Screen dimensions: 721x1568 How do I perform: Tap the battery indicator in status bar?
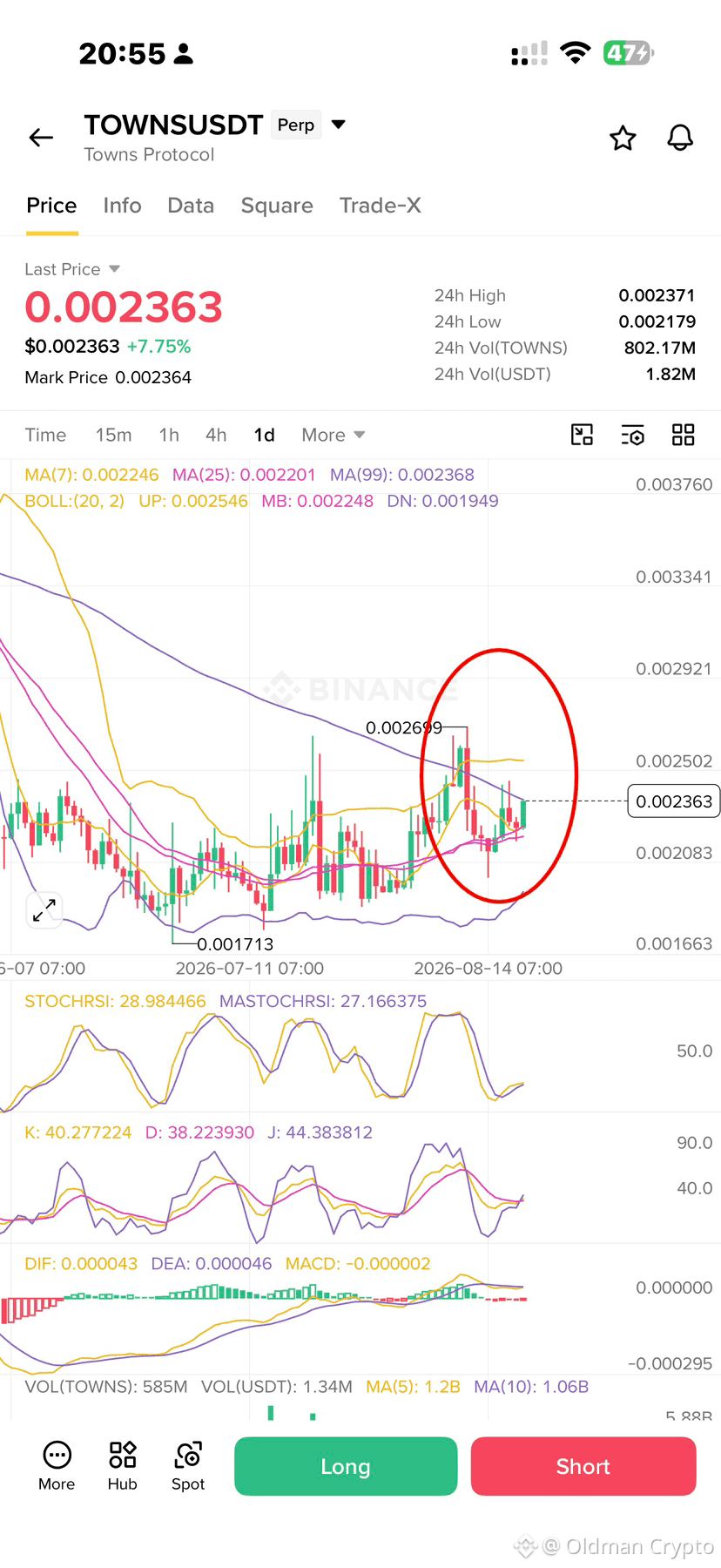coord(628,53)
